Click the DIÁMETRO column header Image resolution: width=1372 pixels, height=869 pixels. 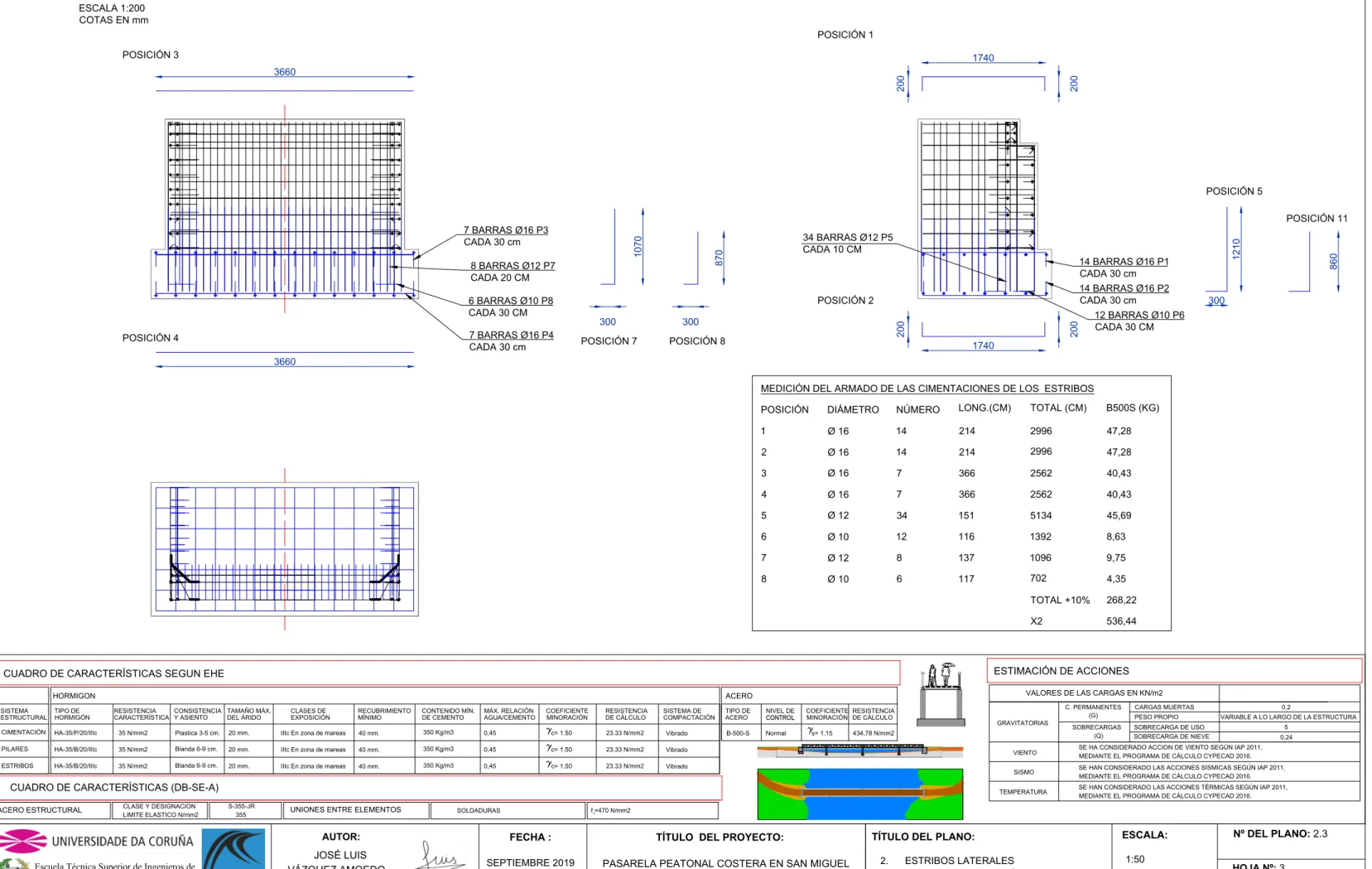pos(853,409)
